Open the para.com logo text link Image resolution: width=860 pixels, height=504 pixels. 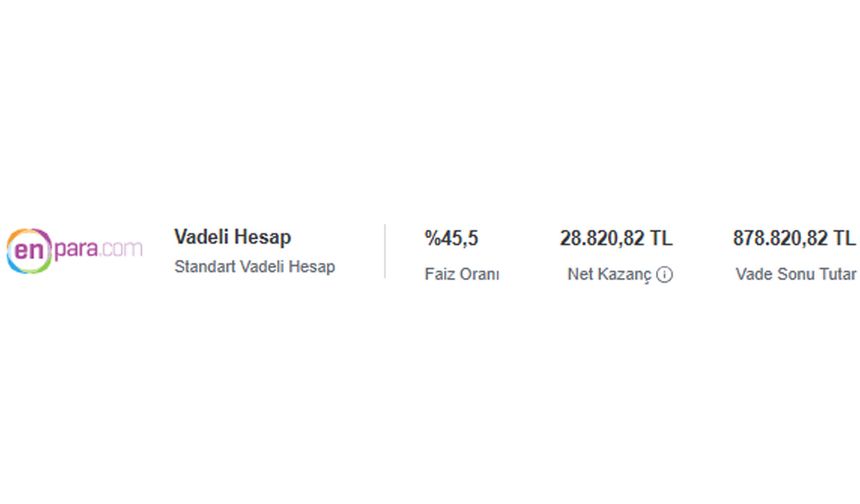click(98, 249)
